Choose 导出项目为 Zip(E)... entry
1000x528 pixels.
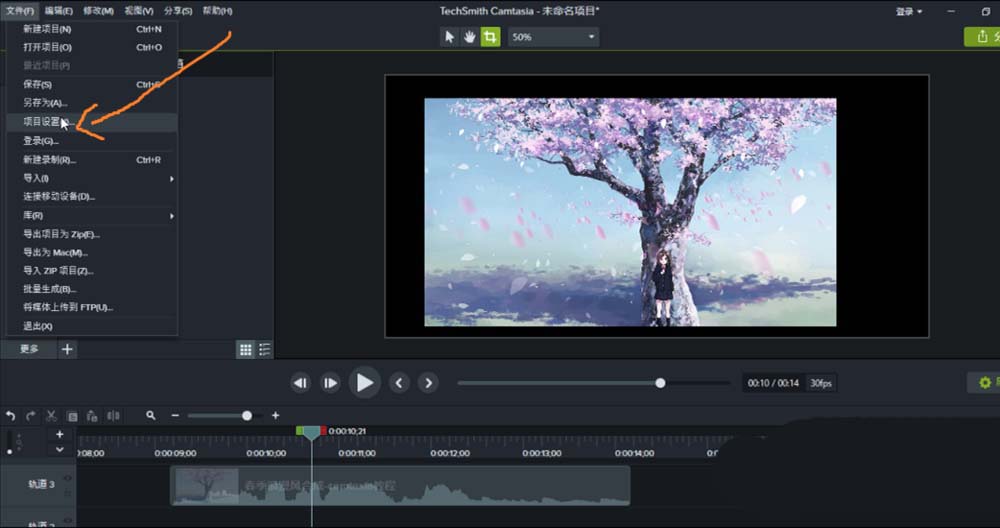pyautogui.click(x=92, y=234)
